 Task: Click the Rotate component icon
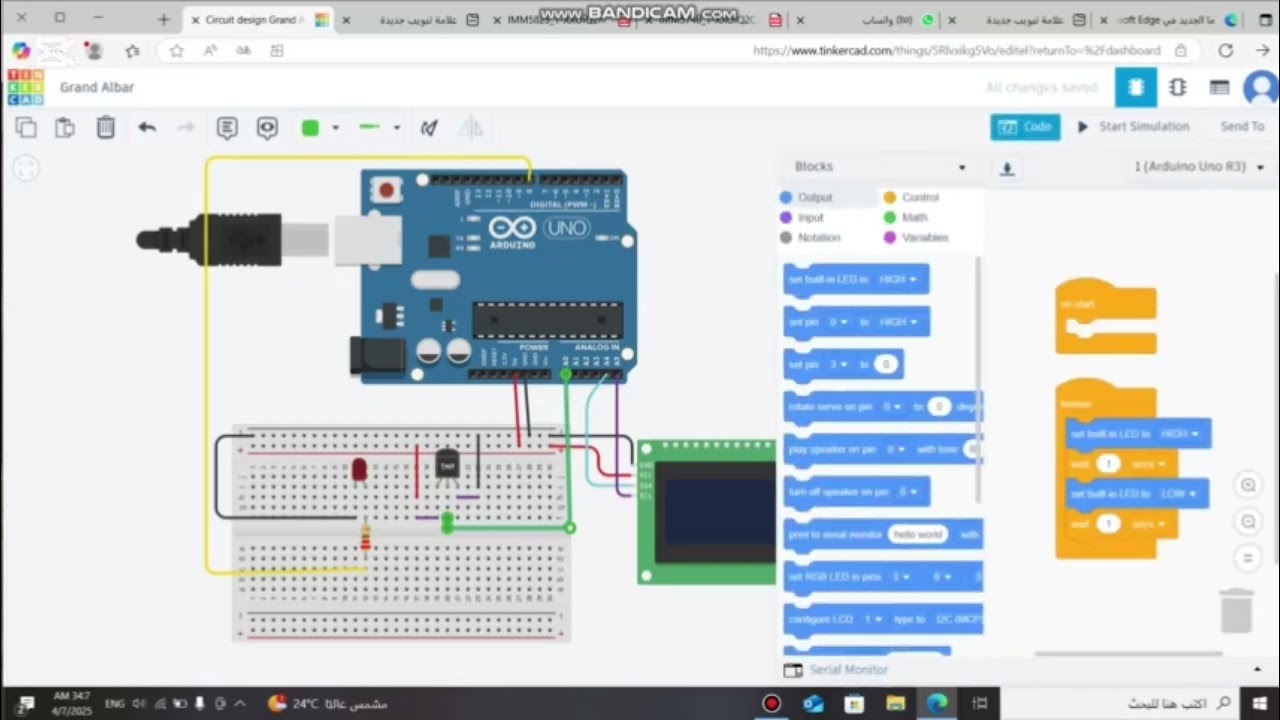pyautogui.click(x=429, y=128)
